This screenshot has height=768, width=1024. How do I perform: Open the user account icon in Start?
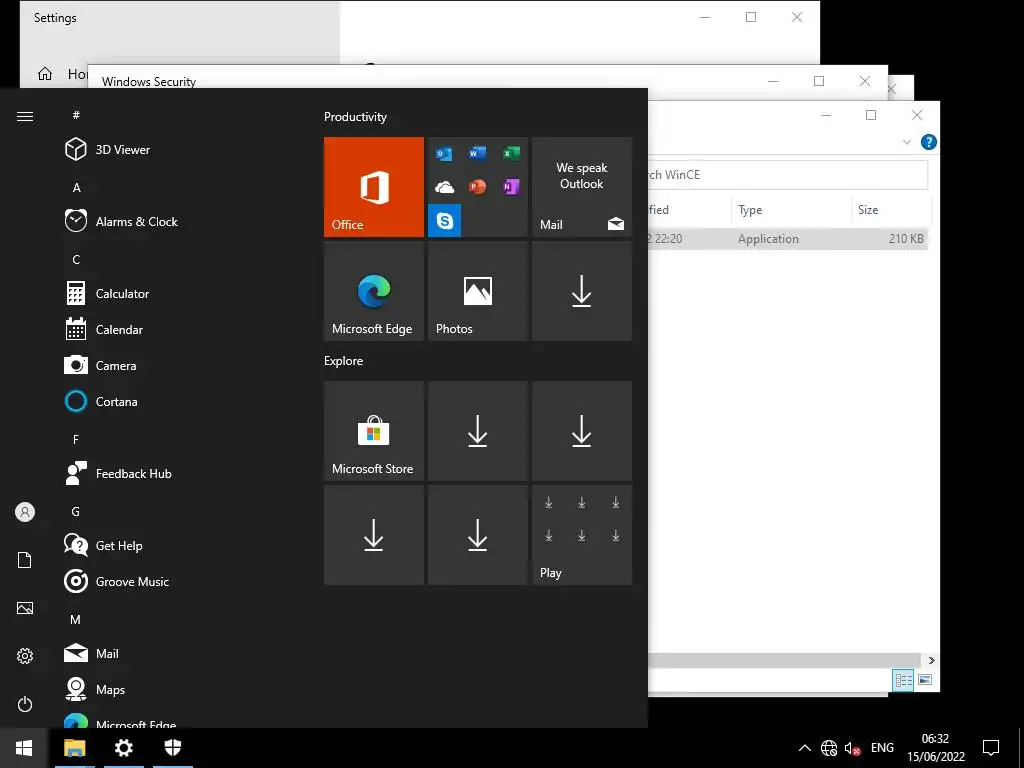click(x=25, y=512)
